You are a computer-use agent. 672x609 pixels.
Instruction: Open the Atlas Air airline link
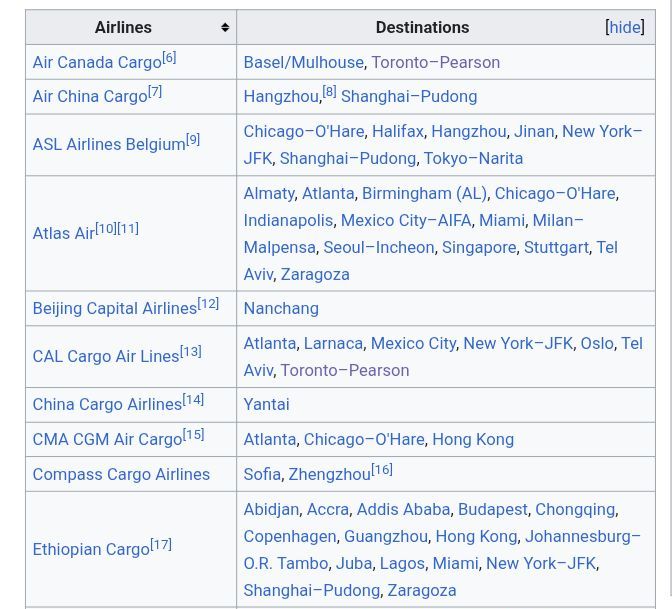[63, 233]
